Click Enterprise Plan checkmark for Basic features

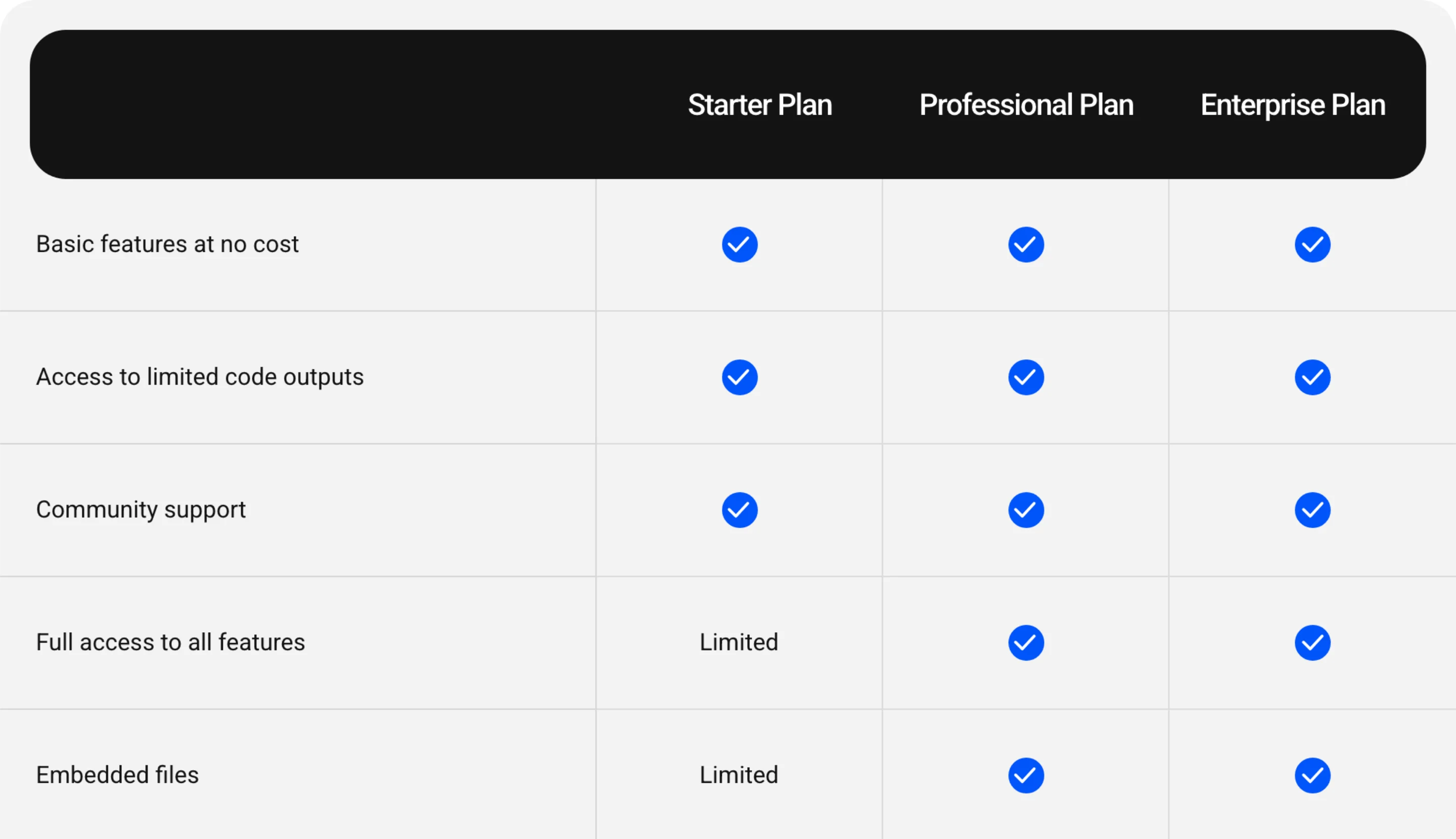pyautogui.click(x=1312, y=244)
